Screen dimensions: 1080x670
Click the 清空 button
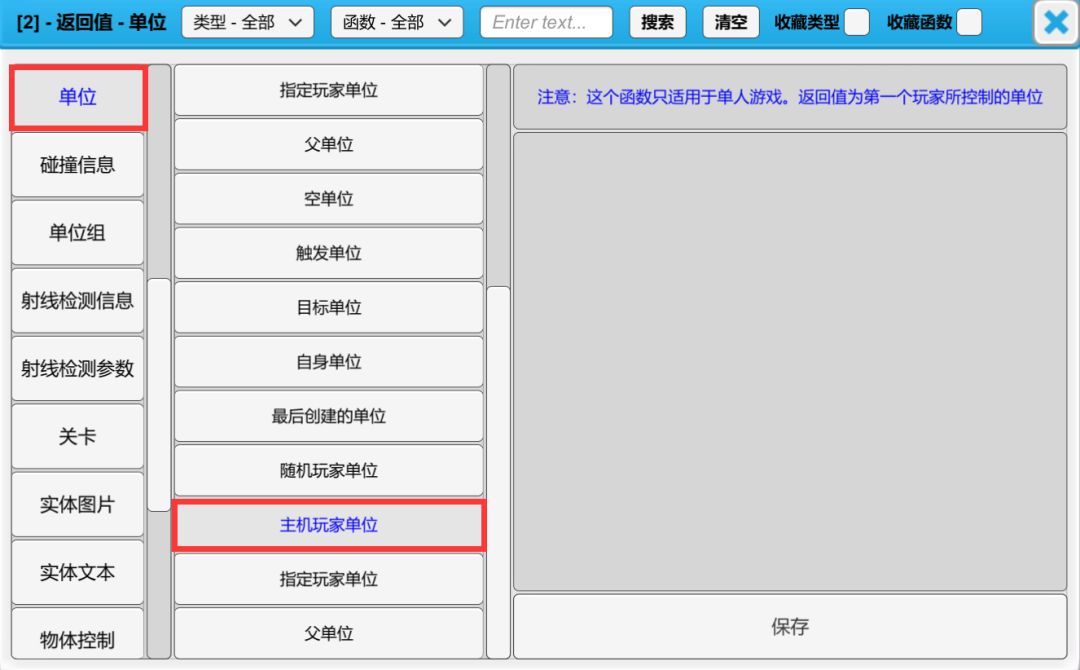click(x=731, y=22)
